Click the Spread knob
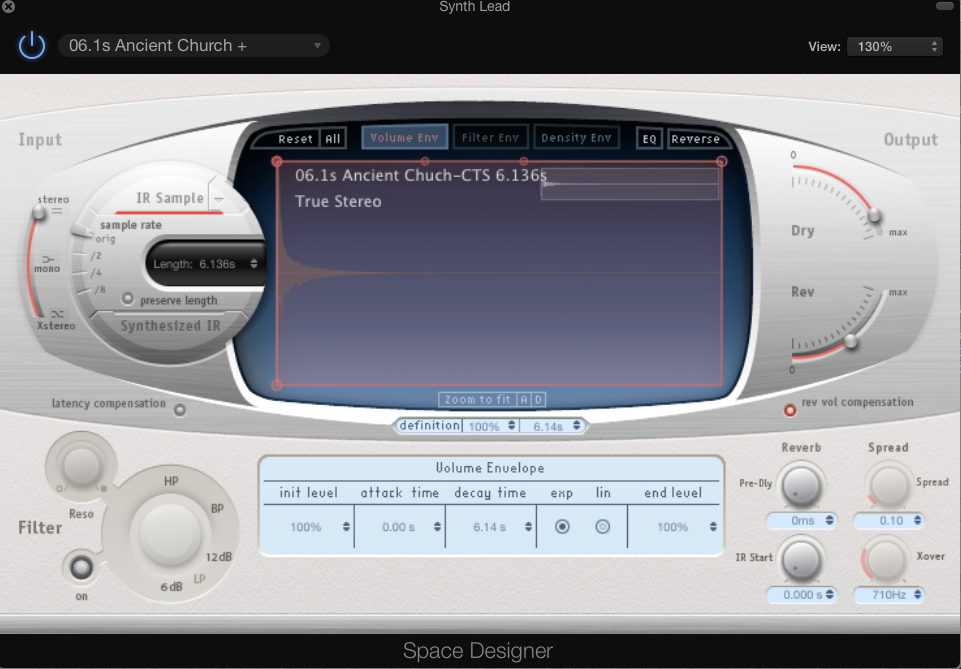 889,486
